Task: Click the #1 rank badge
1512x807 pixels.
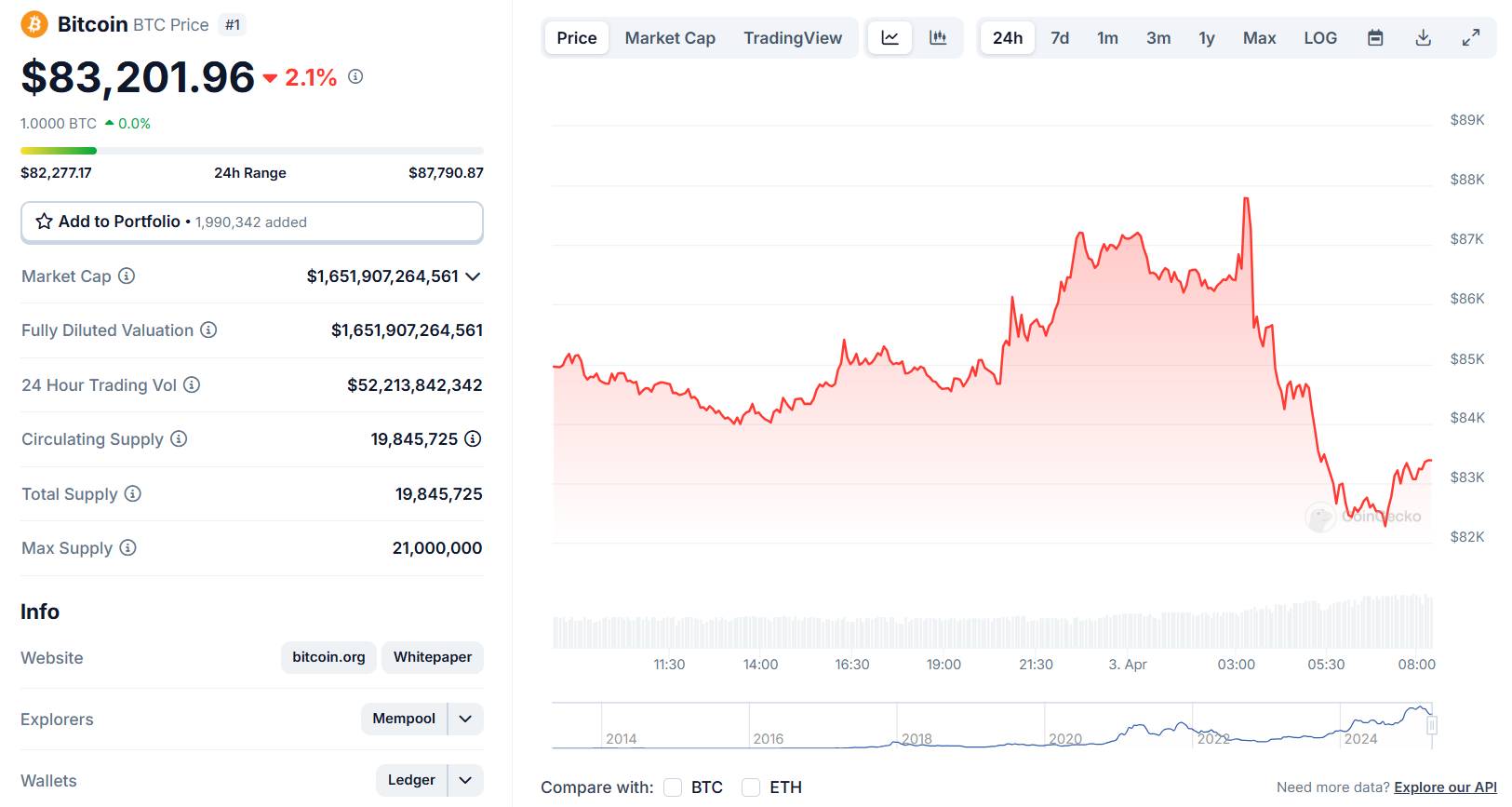Action: (233, 25)
